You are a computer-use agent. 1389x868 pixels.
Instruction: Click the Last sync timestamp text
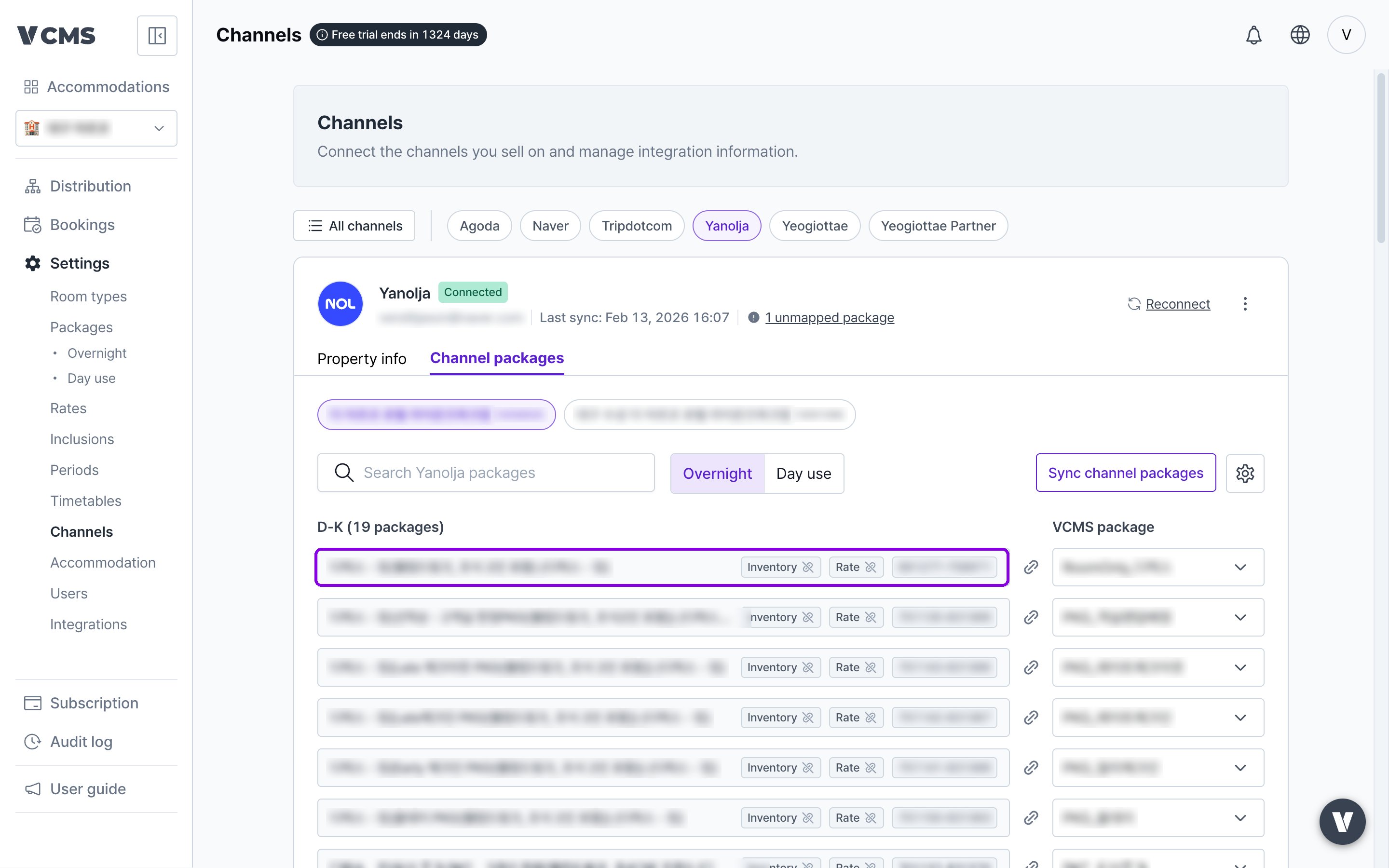coord(634,317)
